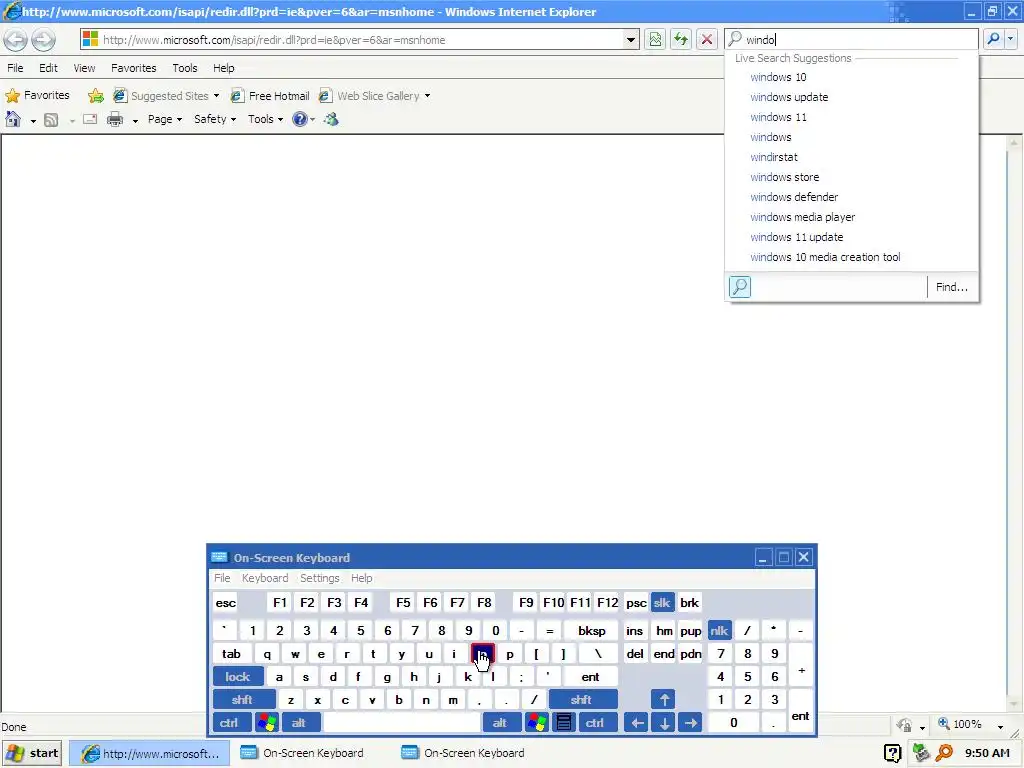This screenshot has height=768, width=1024.
Task: Open the Keyboard menu of On-Screen Keyboard
Action: (265, 578)
